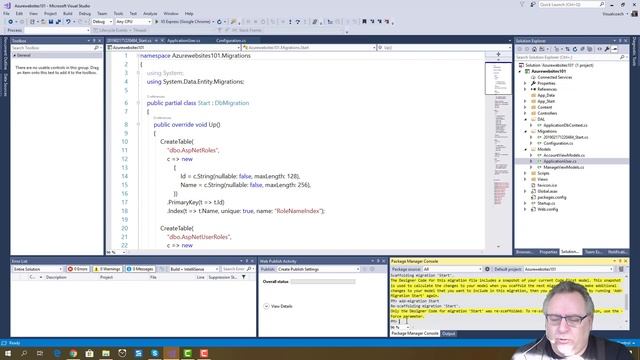The height and width of the screenshot is (360, 640).
Task: Collapse the Models folder in Solution Explorer
Action: (x=526, y=149)
